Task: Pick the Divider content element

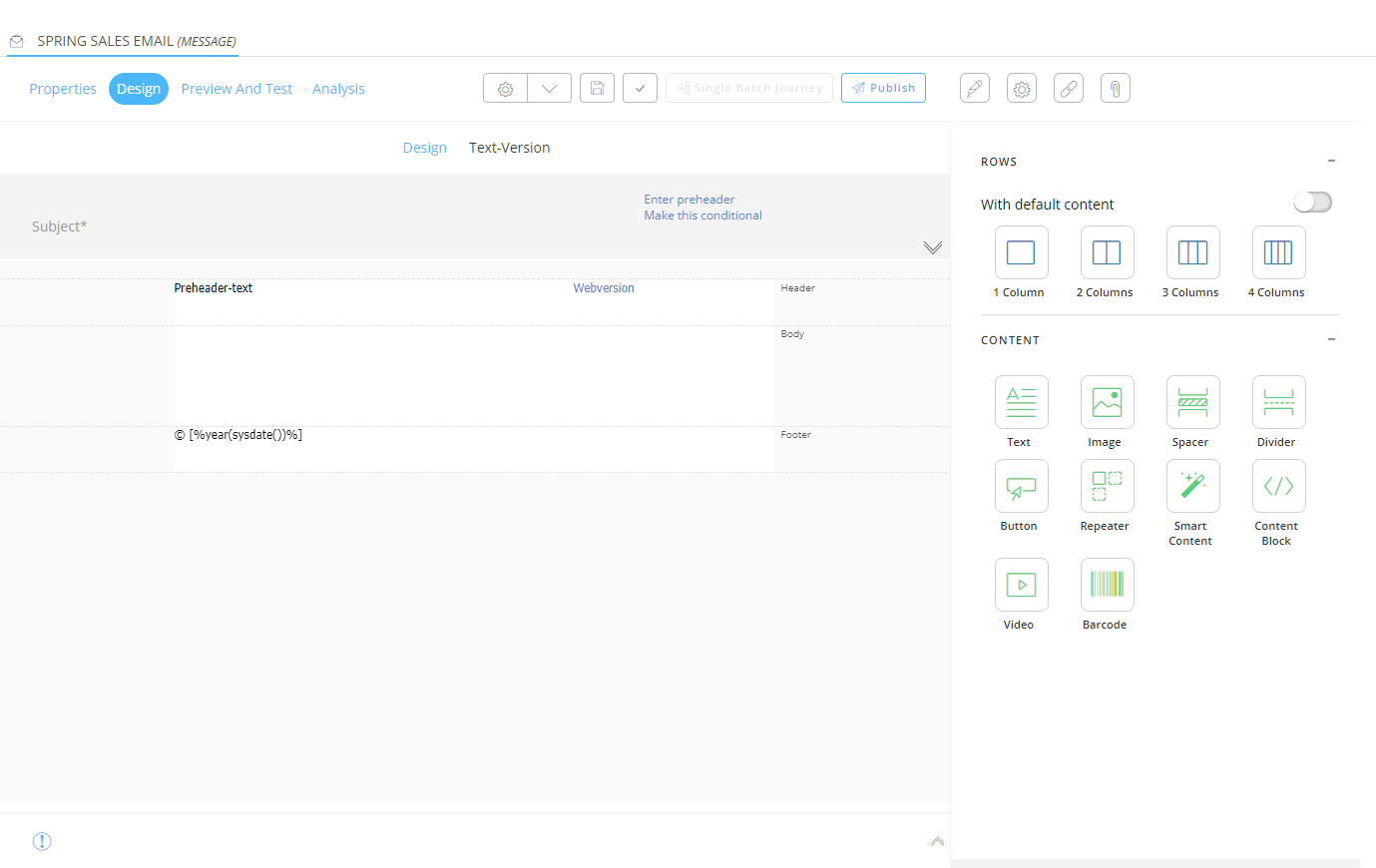Action: [1278, 402]
